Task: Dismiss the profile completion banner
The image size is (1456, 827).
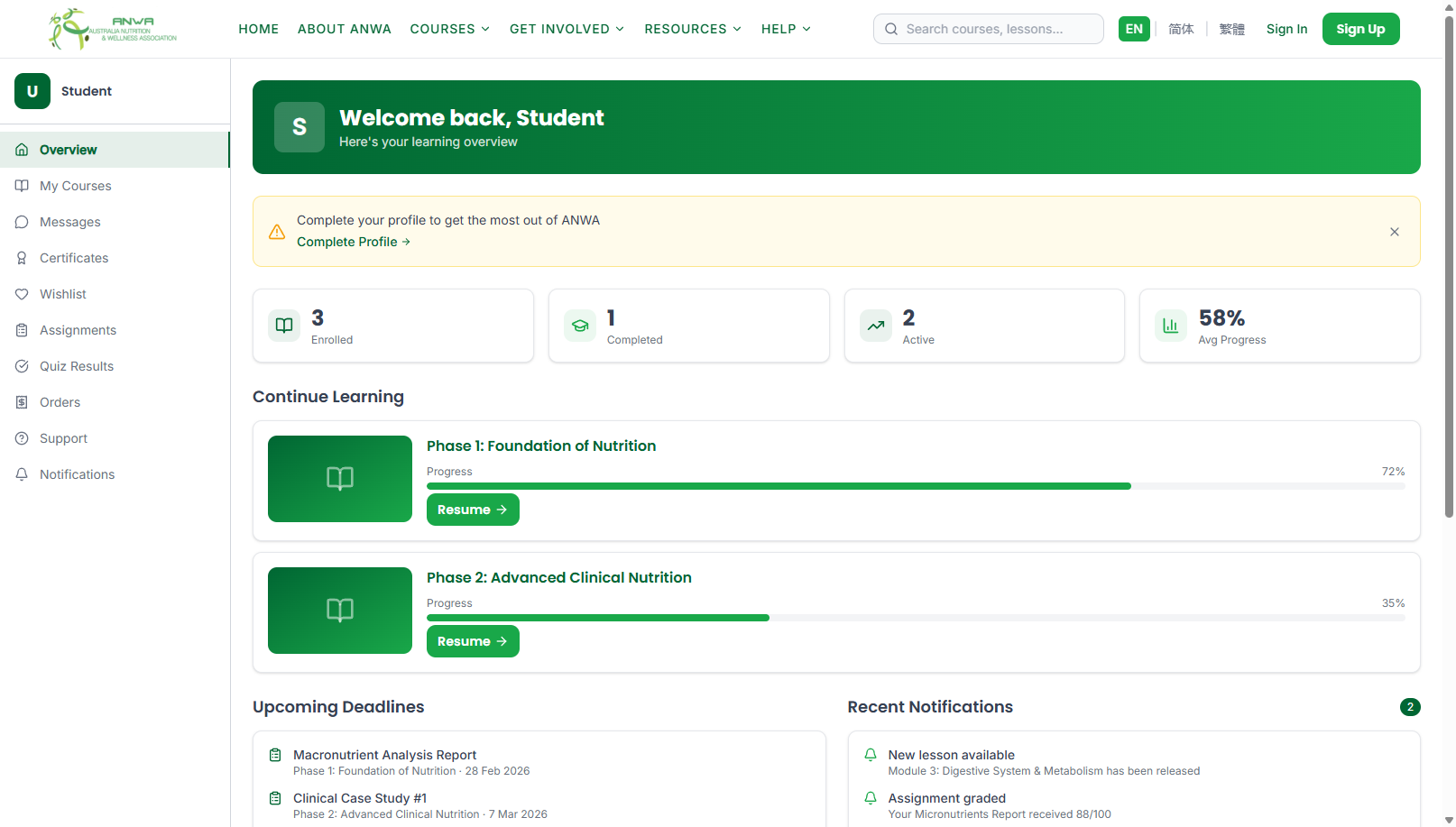Action: (x=1394, y=232)
